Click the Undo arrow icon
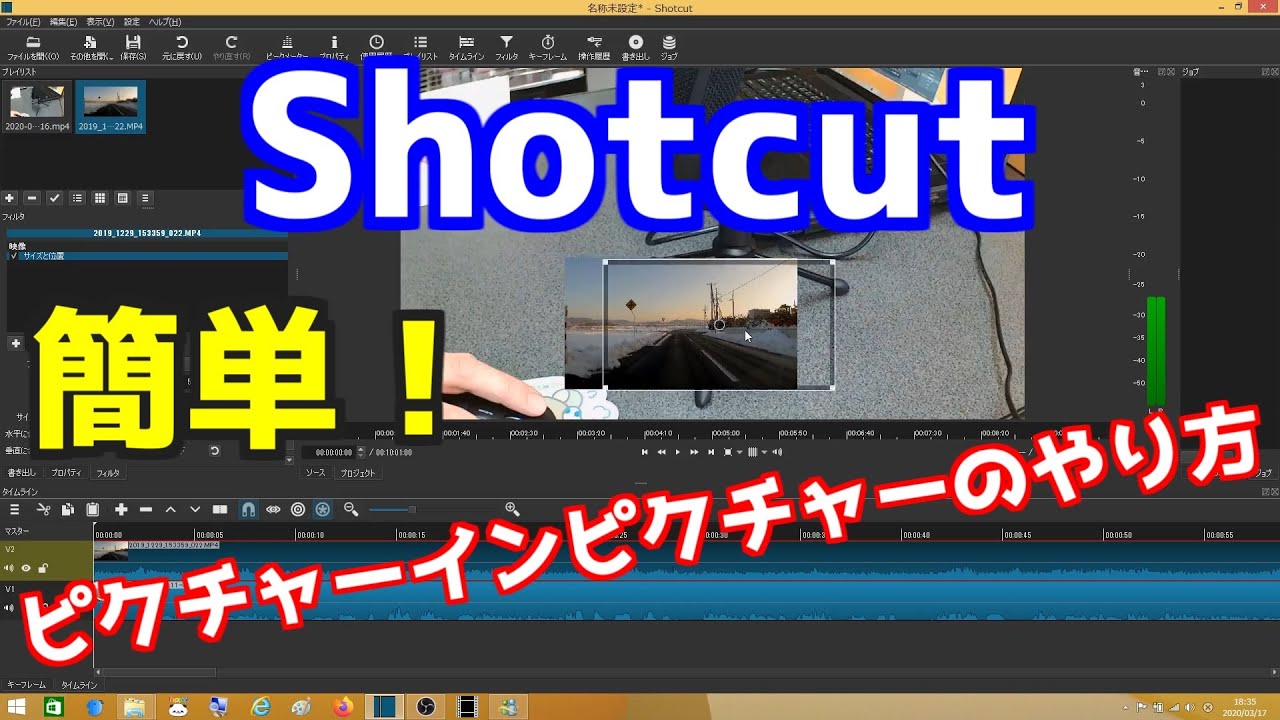 click(182, 43)
